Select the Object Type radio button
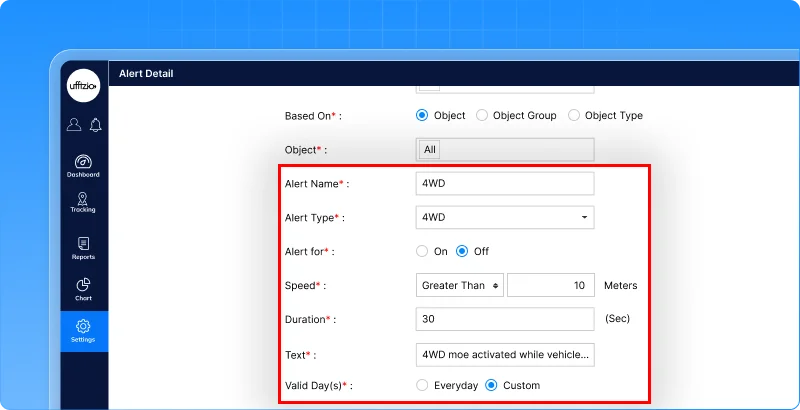This screenshot has width=800, height=410. pos(574,115)
